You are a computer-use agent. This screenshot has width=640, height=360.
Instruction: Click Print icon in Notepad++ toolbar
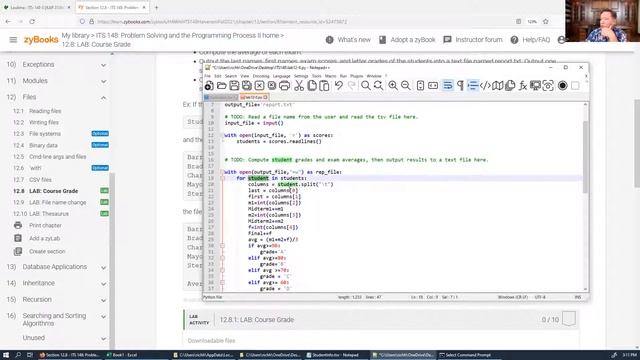tap(284, 85)
